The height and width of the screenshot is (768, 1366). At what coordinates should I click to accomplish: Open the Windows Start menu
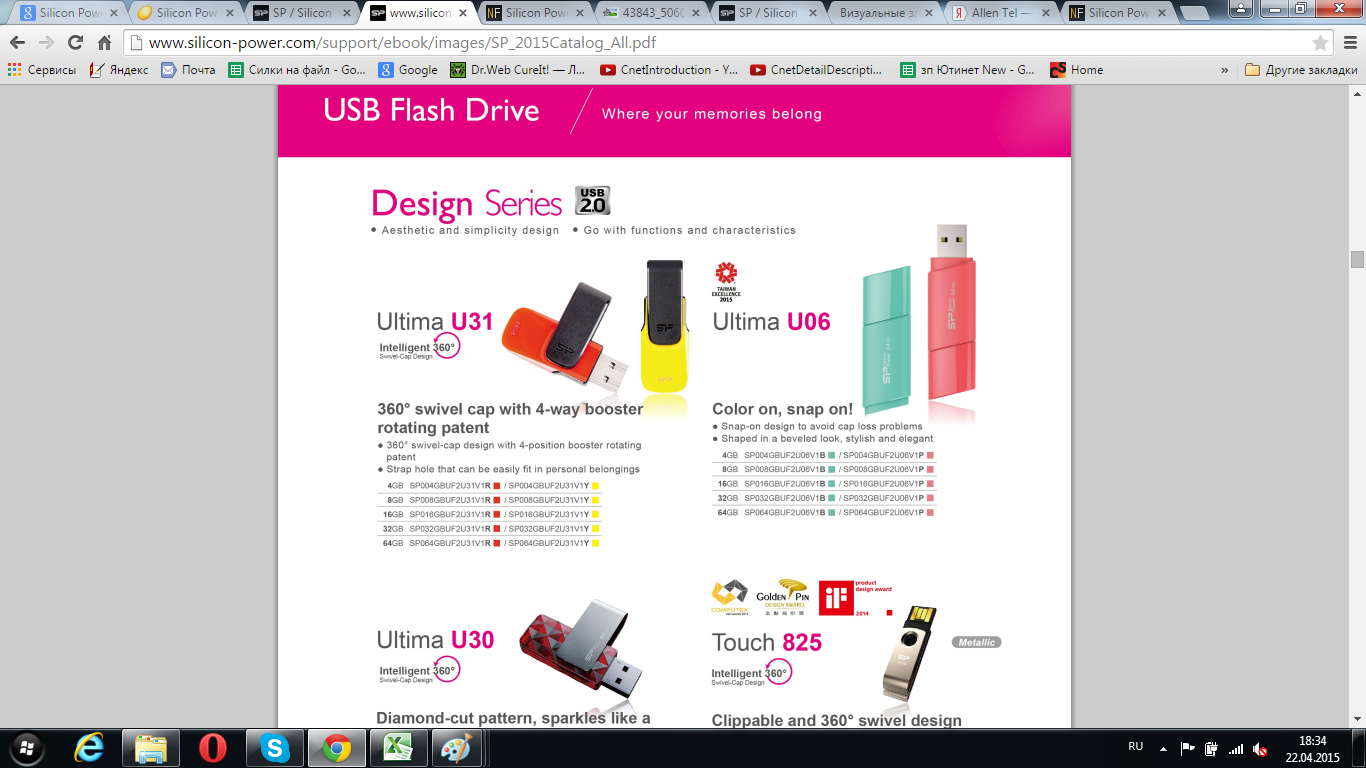click(25, 747)
